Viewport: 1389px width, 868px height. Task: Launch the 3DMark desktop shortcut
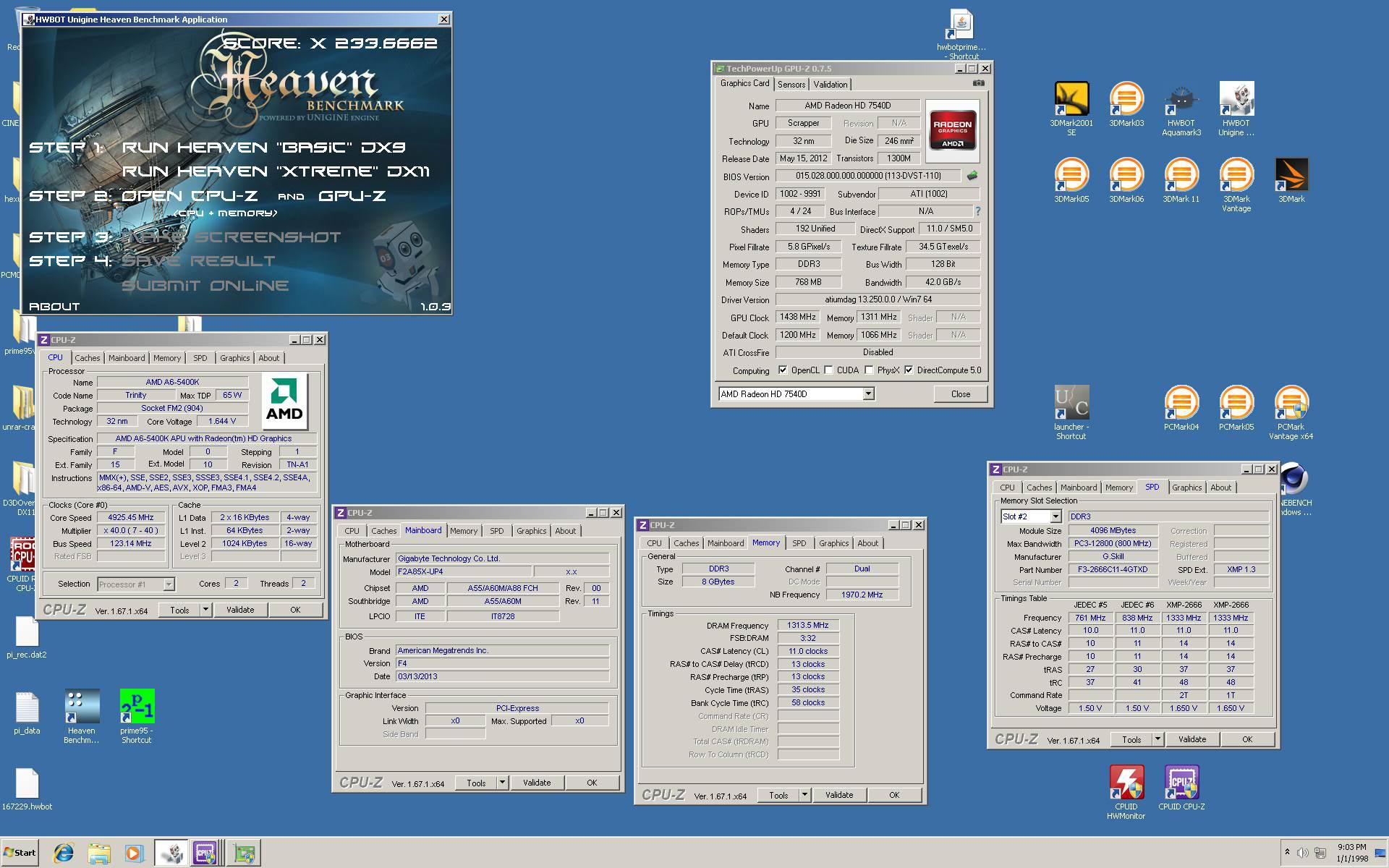coord(1291,181)
